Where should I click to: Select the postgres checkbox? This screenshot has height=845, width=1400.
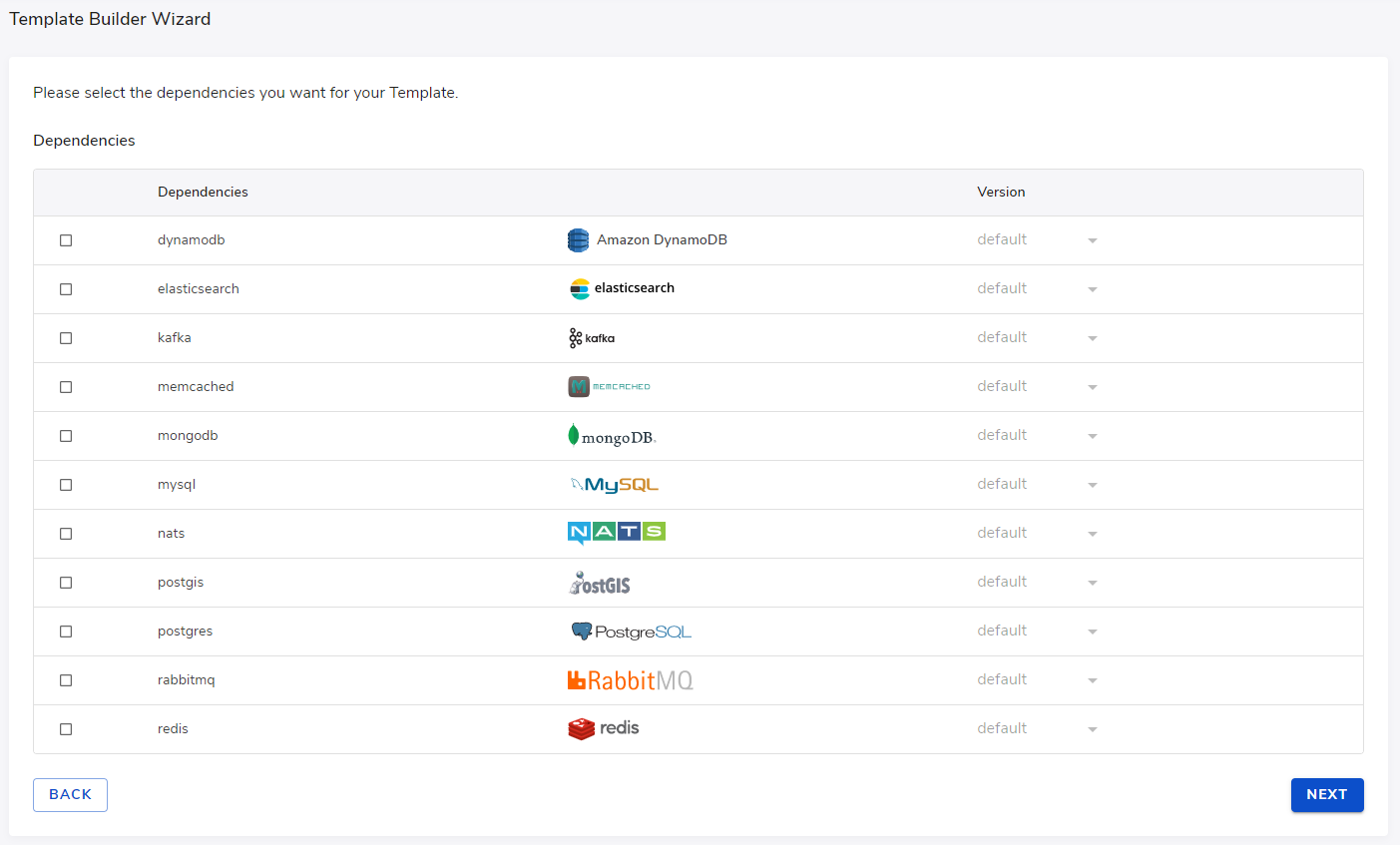coord(66,632)
